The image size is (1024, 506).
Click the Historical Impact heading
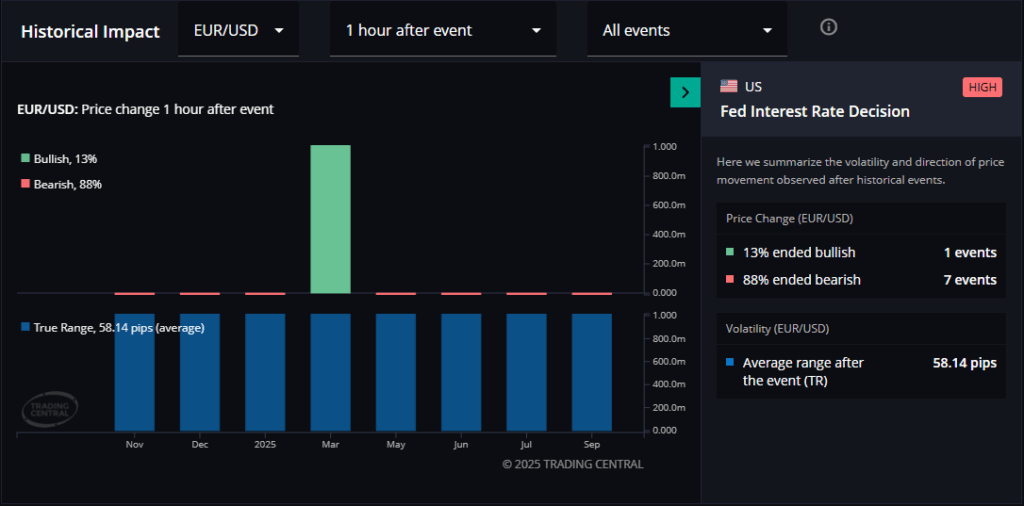90,31
